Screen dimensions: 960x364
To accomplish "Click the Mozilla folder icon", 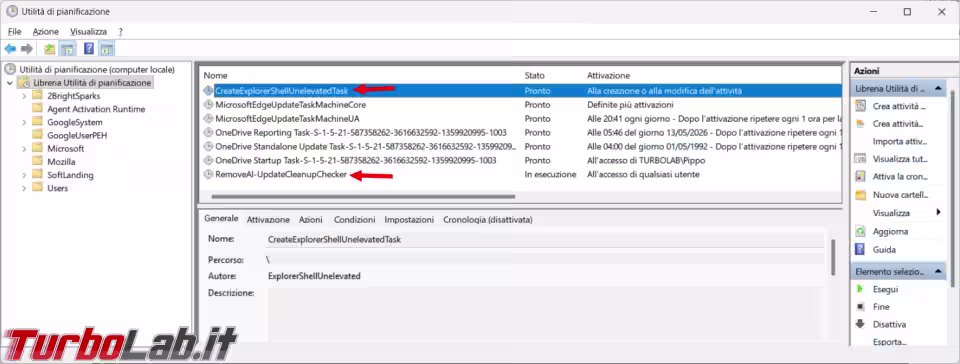I will coord(37,162).
